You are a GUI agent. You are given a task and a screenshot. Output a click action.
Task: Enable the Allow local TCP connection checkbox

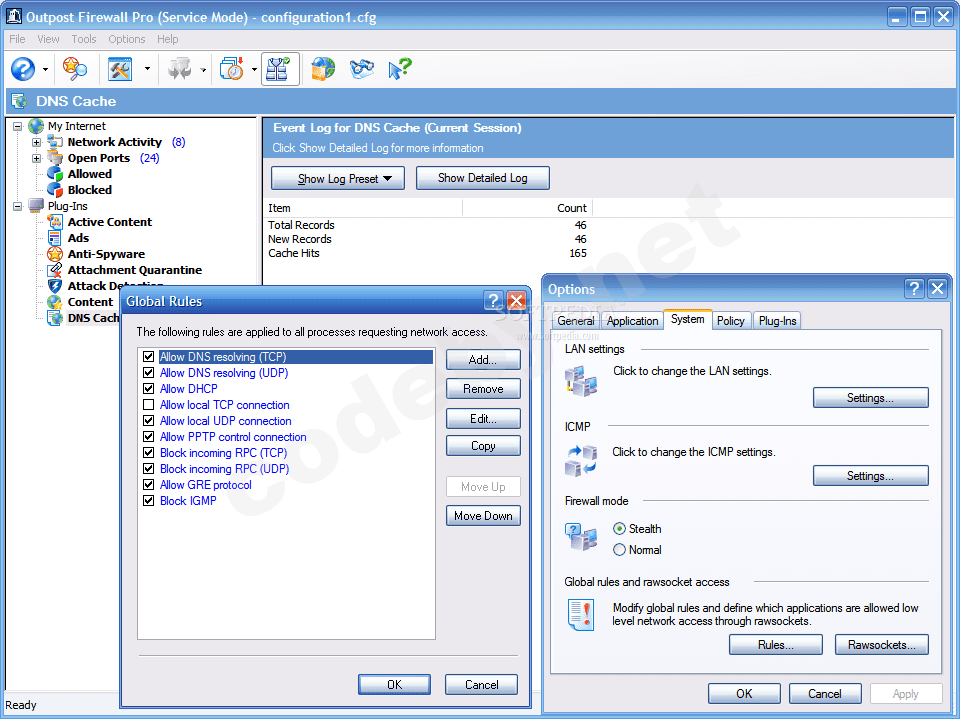pyautogui.click(x=149, y=405)
